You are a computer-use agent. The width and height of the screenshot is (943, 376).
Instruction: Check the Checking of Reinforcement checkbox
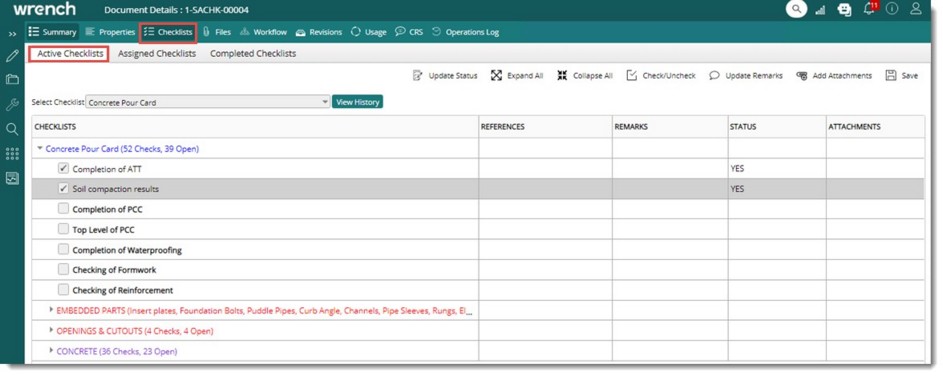coord(63,289)
